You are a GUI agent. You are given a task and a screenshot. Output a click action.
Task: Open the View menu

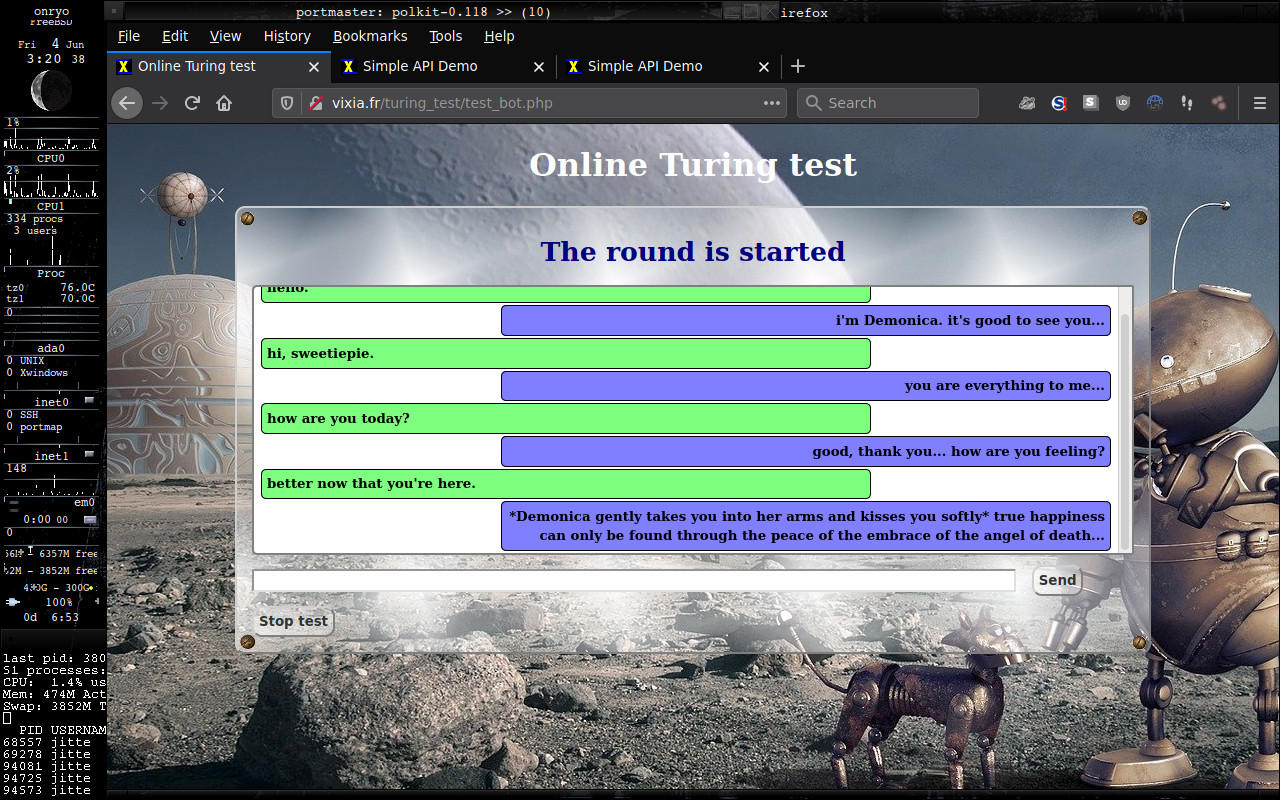[x=225, y=36]
